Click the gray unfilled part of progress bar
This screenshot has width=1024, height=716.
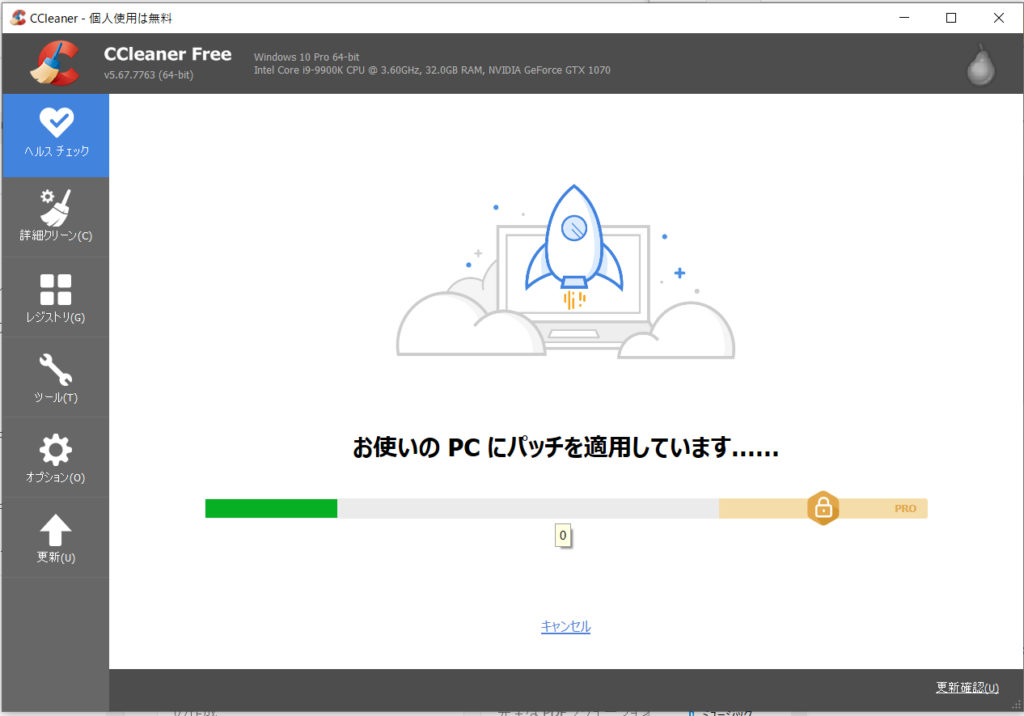[x=527, y=508]
